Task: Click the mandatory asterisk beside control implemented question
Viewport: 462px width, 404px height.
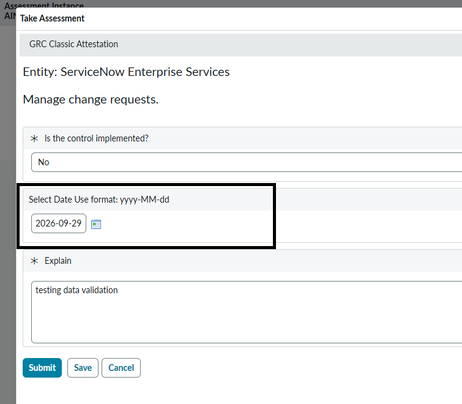Action: tap(34, 138)
